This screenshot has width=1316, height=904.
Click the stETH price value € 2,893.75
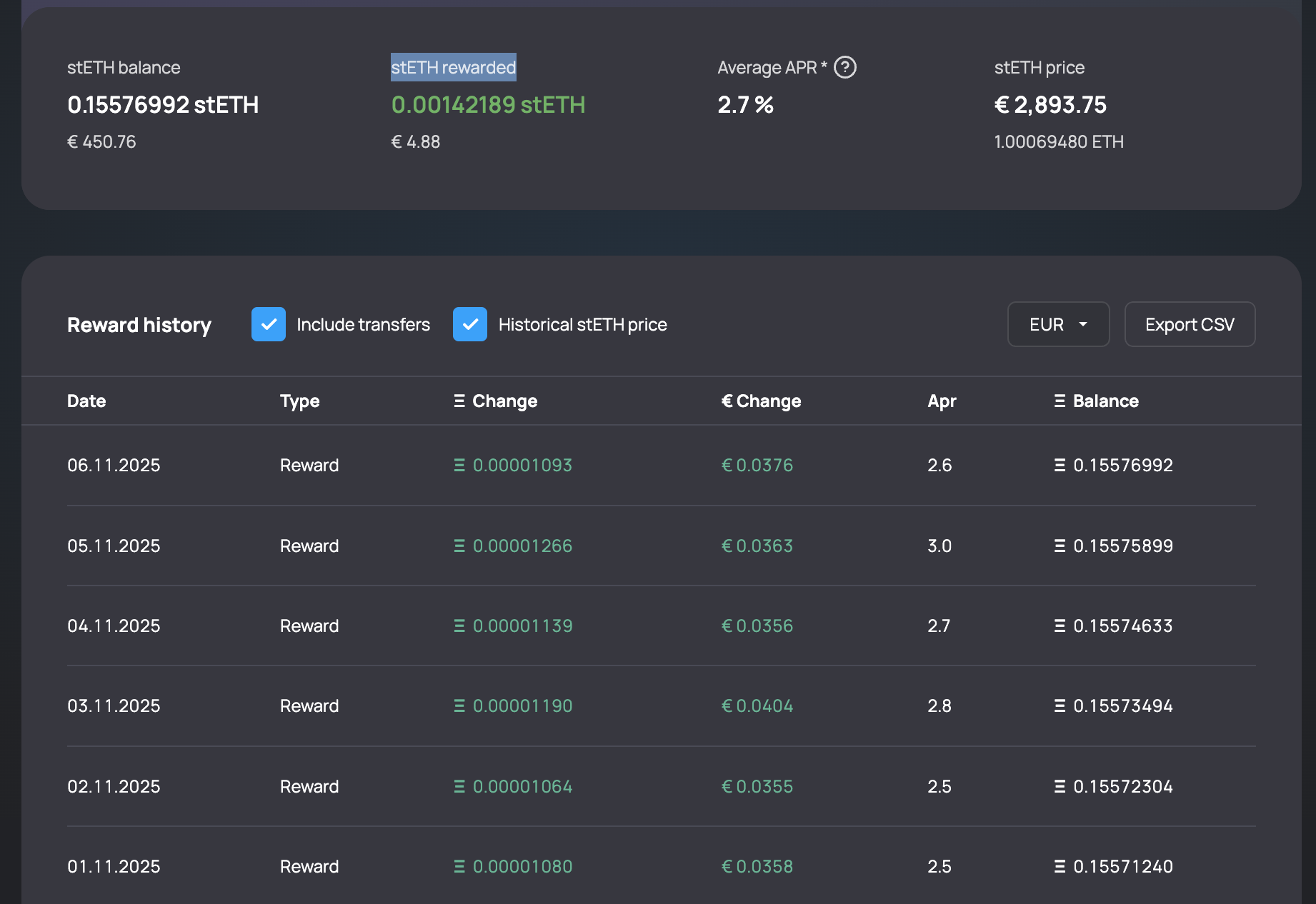[x=1050, y=105]
